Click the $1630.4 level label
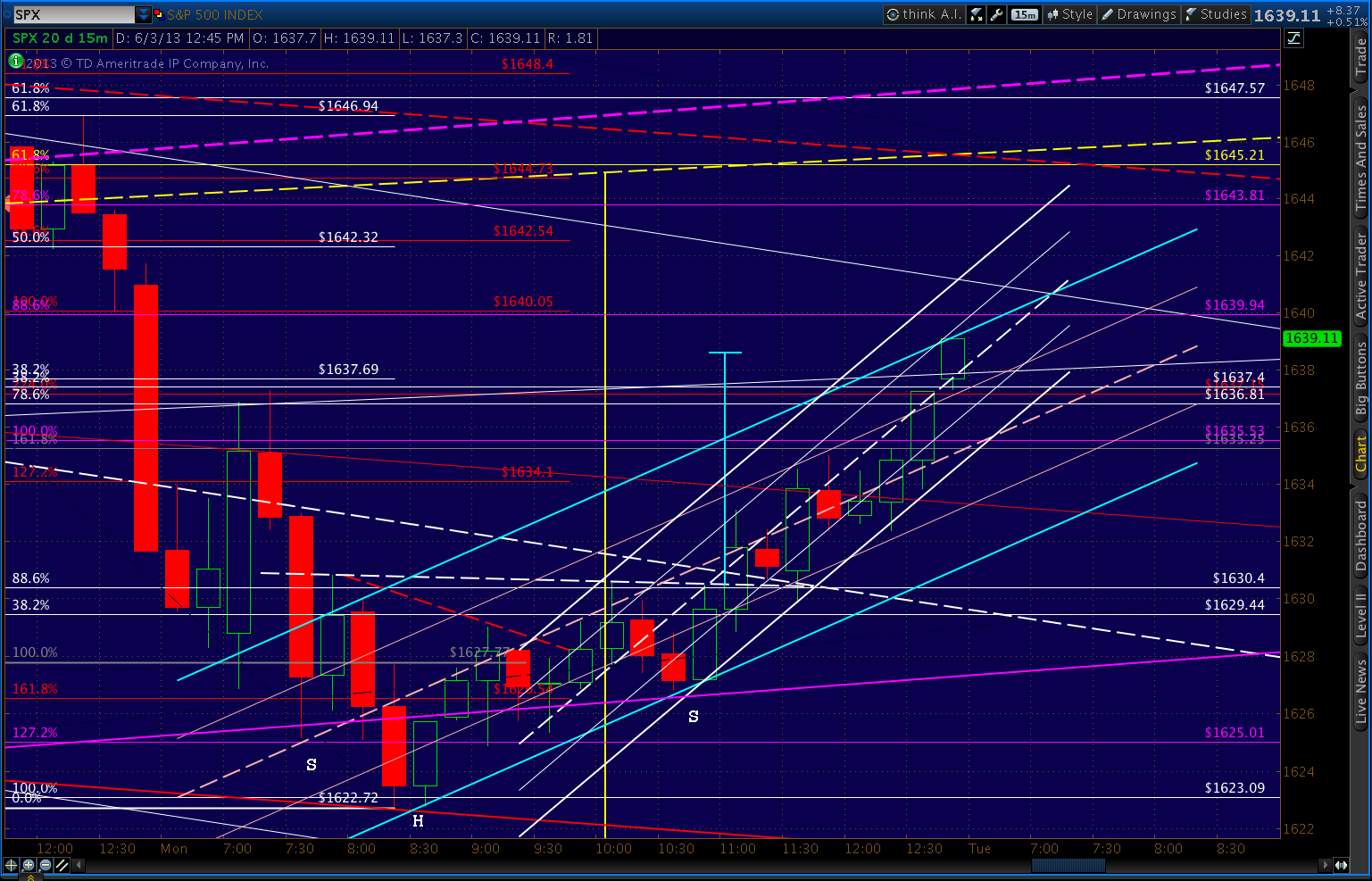The width and height of the screenshot is (1372, 881). click(1238, 578)
